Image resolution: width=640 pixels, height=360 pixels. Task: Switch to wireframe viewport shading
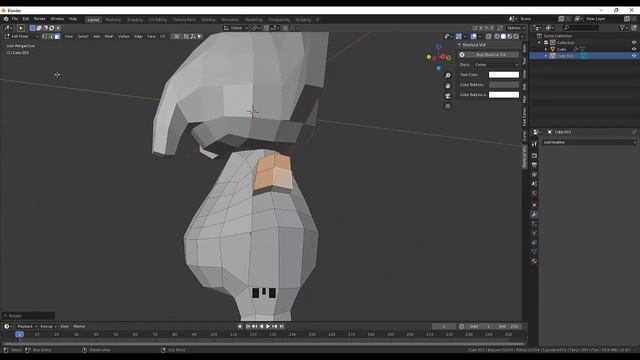point(497,36)
